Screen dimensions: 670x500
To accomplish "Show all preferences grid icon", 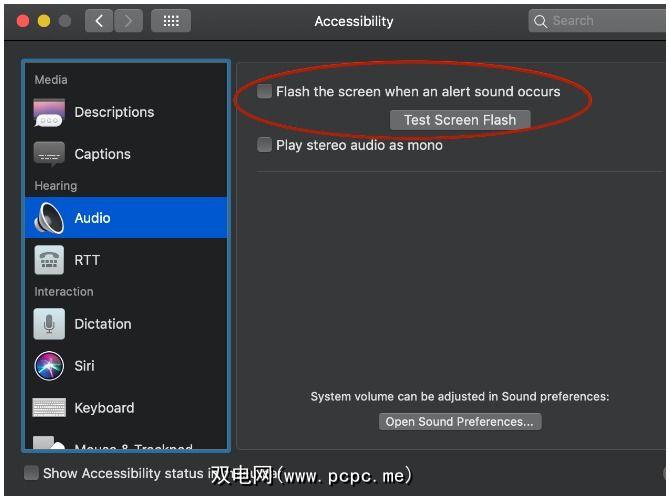I will click(x=171, y=21).
